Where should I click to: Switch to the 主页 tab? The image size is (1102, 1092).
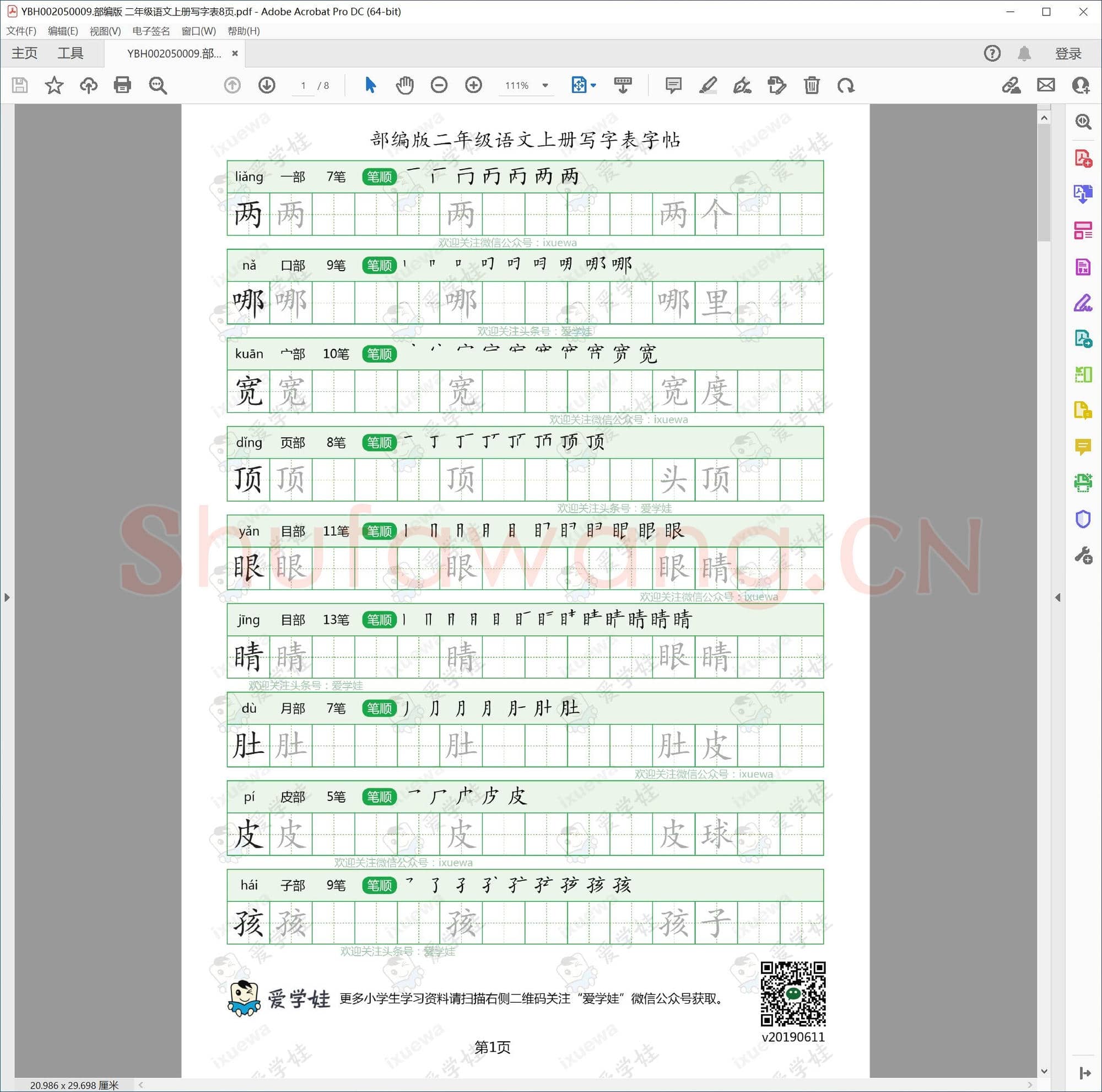click(x=24, y=53)
